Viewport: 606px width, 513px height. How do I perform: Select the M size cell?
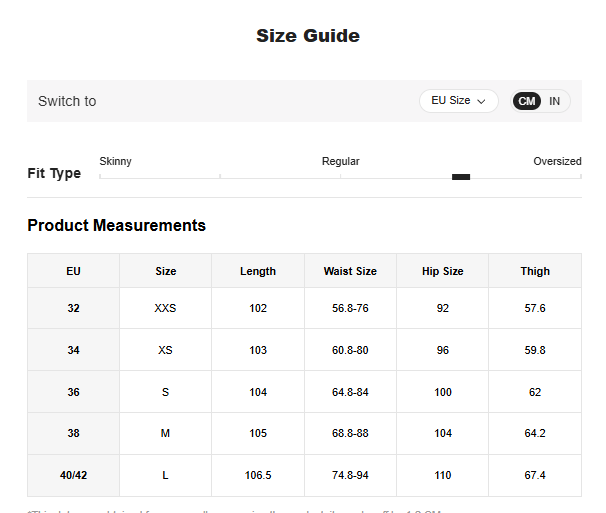pyautogui.click(x=165, y=434)
